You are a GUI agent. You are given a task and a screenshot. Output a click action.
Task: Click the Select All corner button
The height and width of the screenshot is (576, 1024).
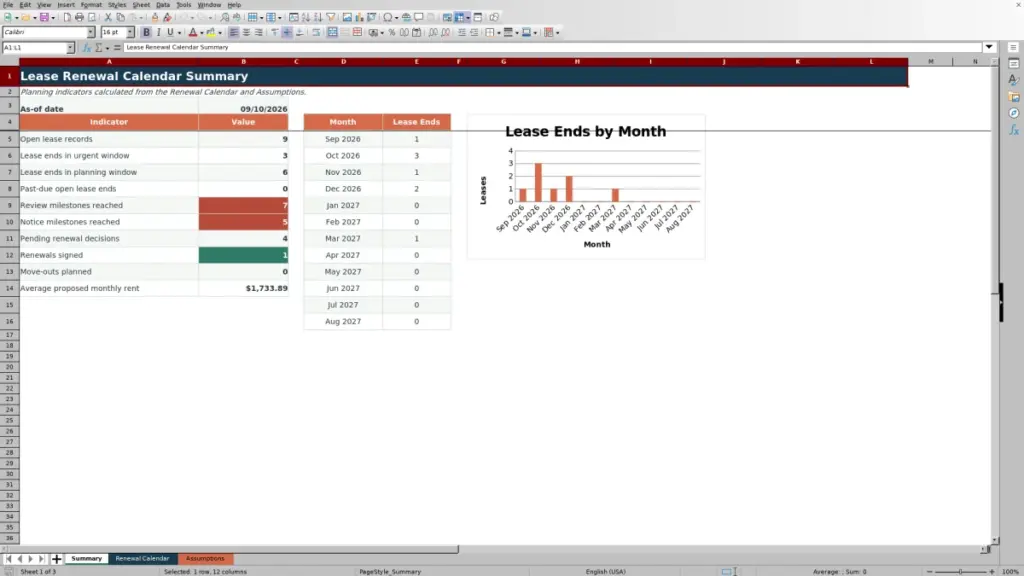point(9,61)
